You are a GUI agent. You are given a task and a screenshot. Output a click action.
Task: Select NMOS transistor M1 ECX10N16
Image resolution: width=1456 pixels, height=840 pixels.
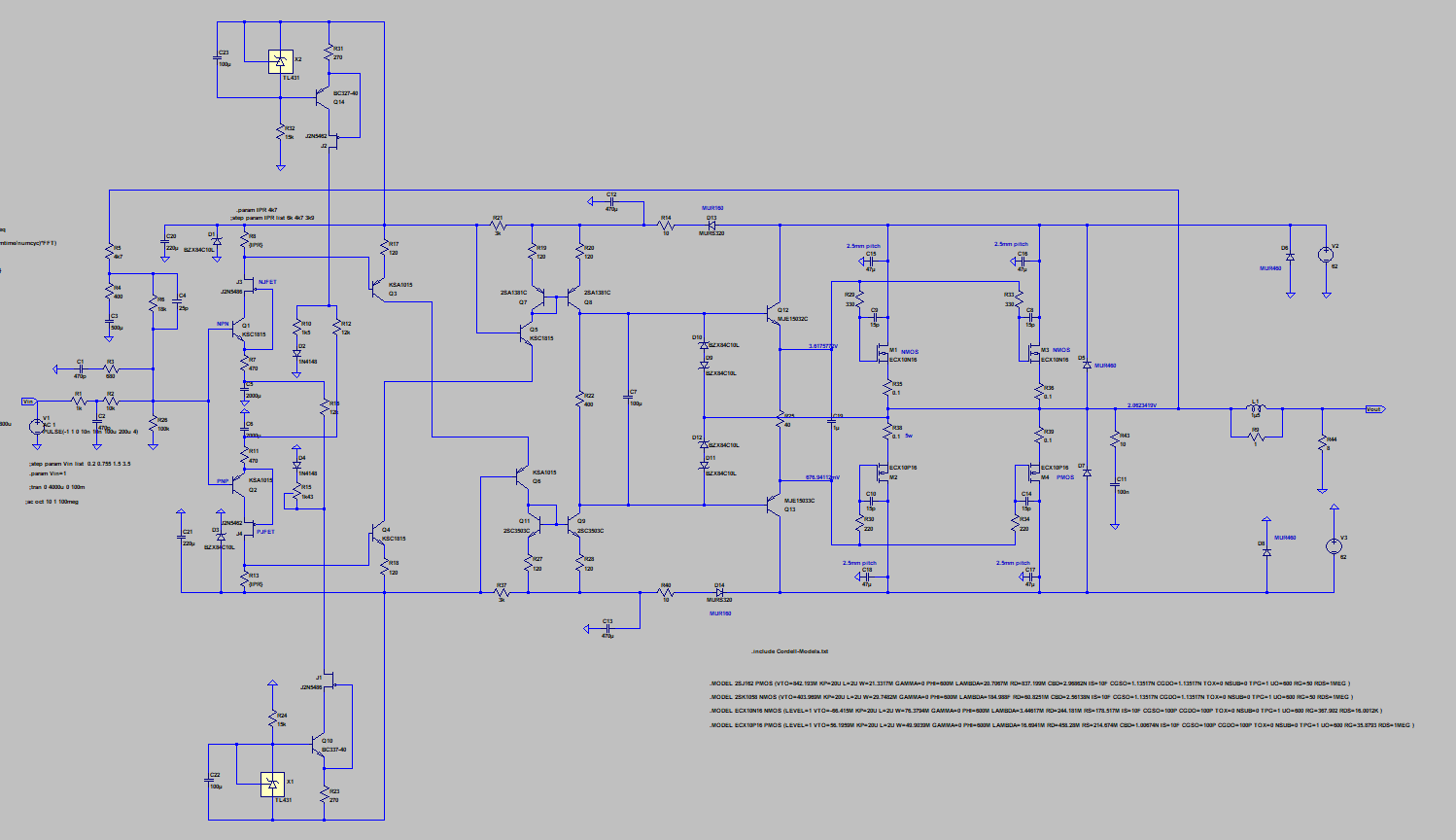pos(884,353)
